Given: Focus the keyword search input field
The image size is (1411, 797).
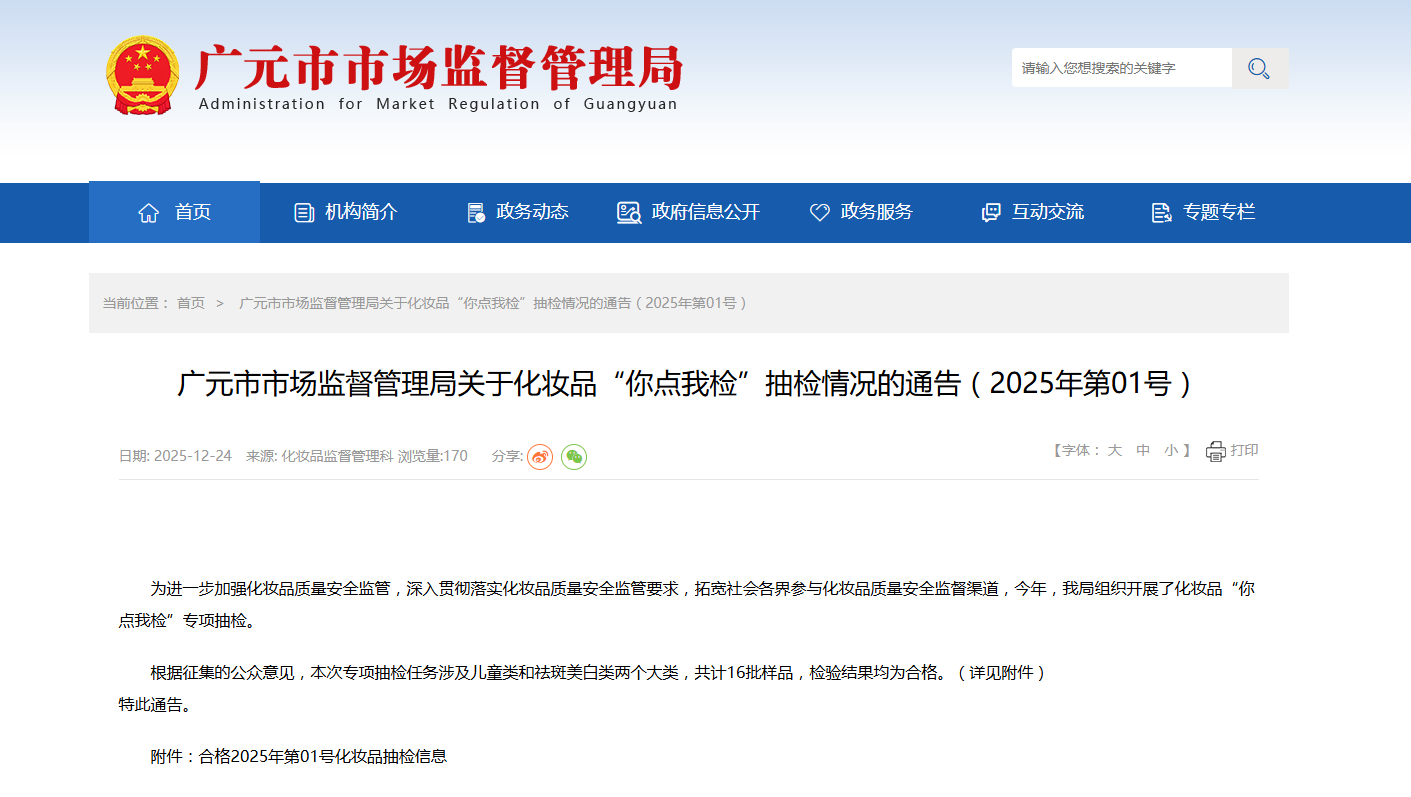Looking at the screenshot, I should (x=1120, y=68).
